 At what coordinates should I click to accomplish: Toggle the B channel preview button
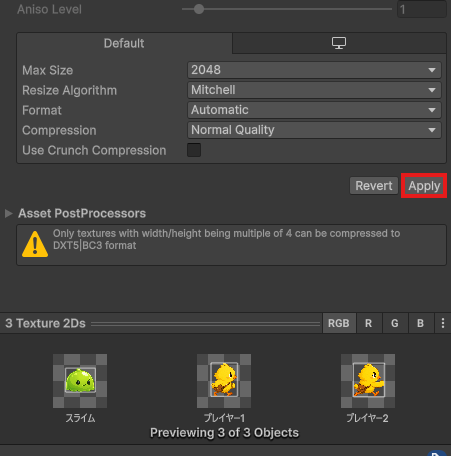coord(421,323)
